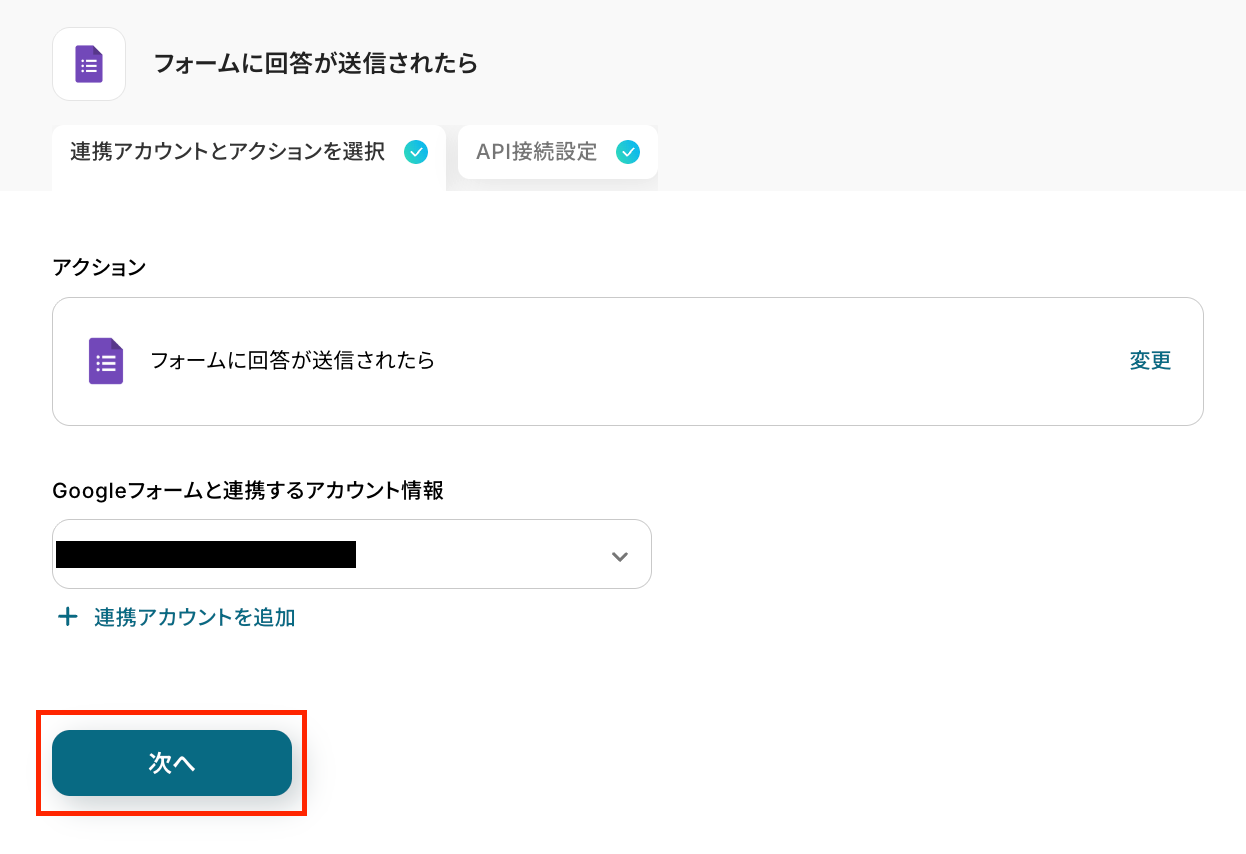Click the 連携アカウントを追加 link
The width and height of the screenshot is (1246, 854).
point(195,617)
